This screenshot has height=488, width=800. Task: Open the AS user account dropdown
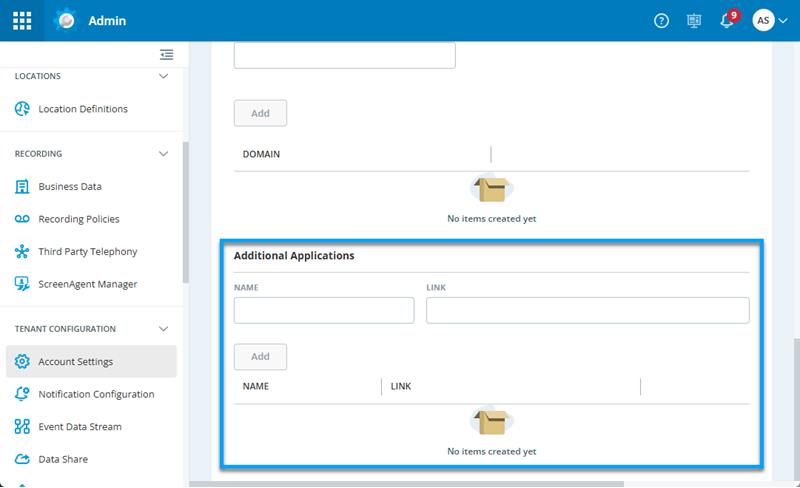coord(769,21)
